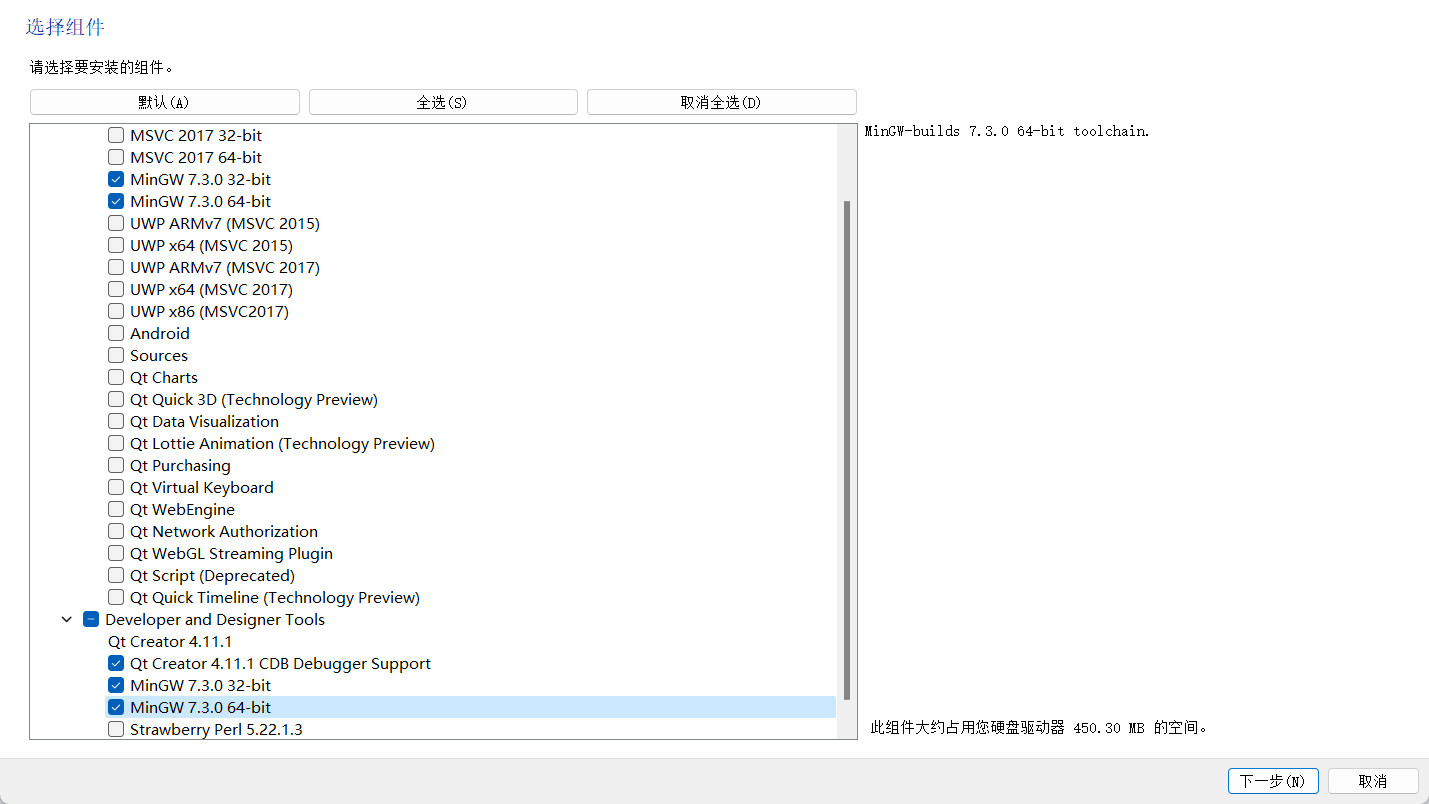Collapse the Developer and Designer Tools group
Viewport: 1429px width, 804px height.
point(67,619)
